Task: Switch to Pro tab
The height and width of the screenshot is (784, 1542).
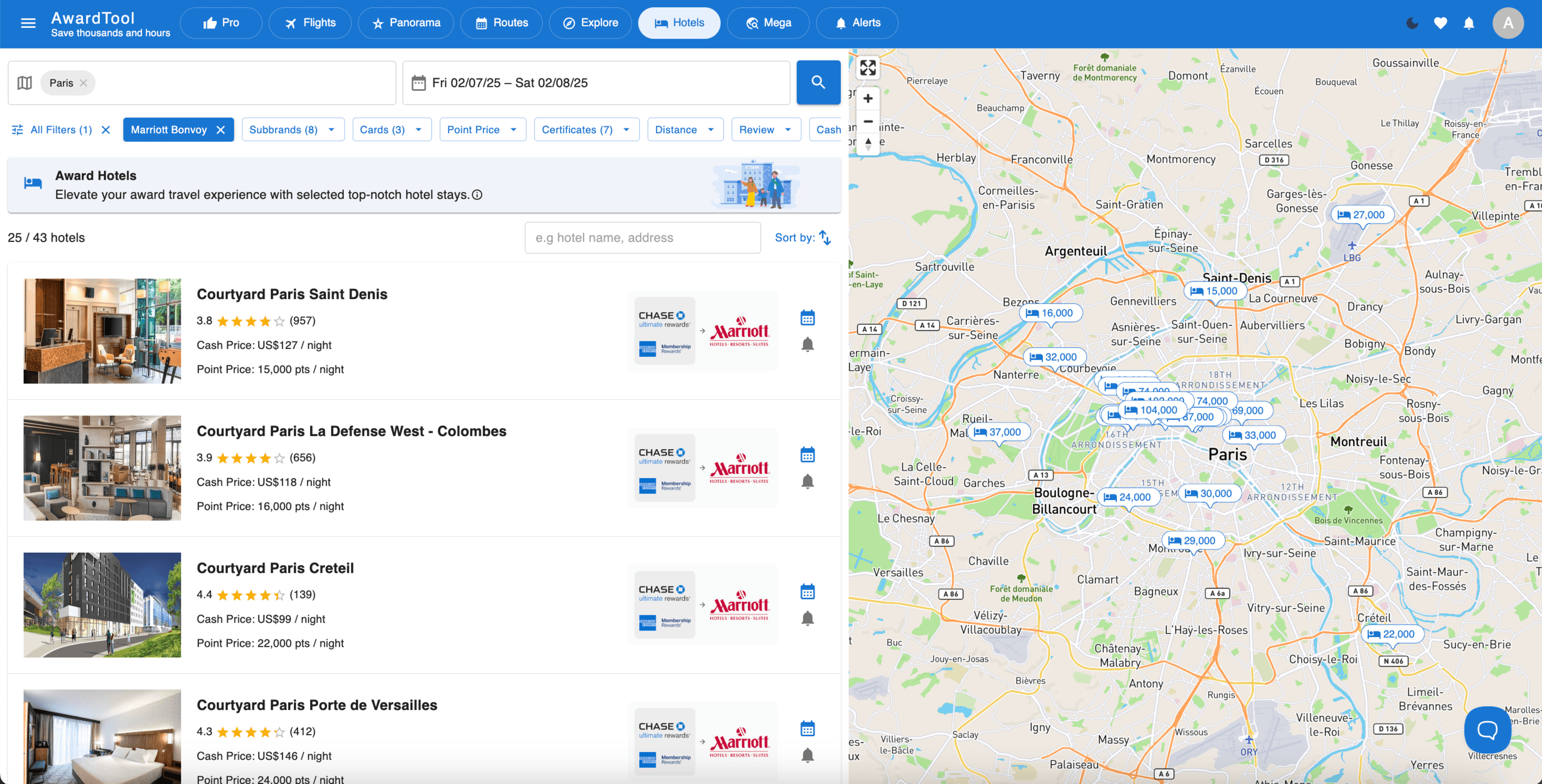Action: coord(221,23)
